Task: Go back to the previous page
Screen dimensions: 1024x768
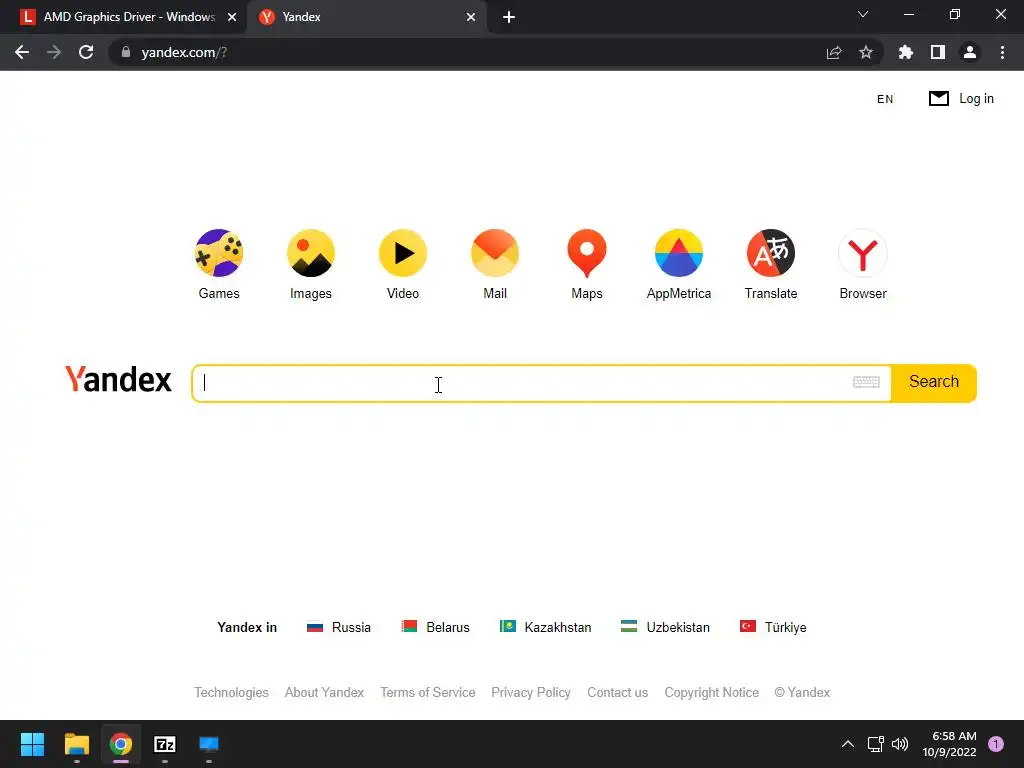Action: point(22,52)
